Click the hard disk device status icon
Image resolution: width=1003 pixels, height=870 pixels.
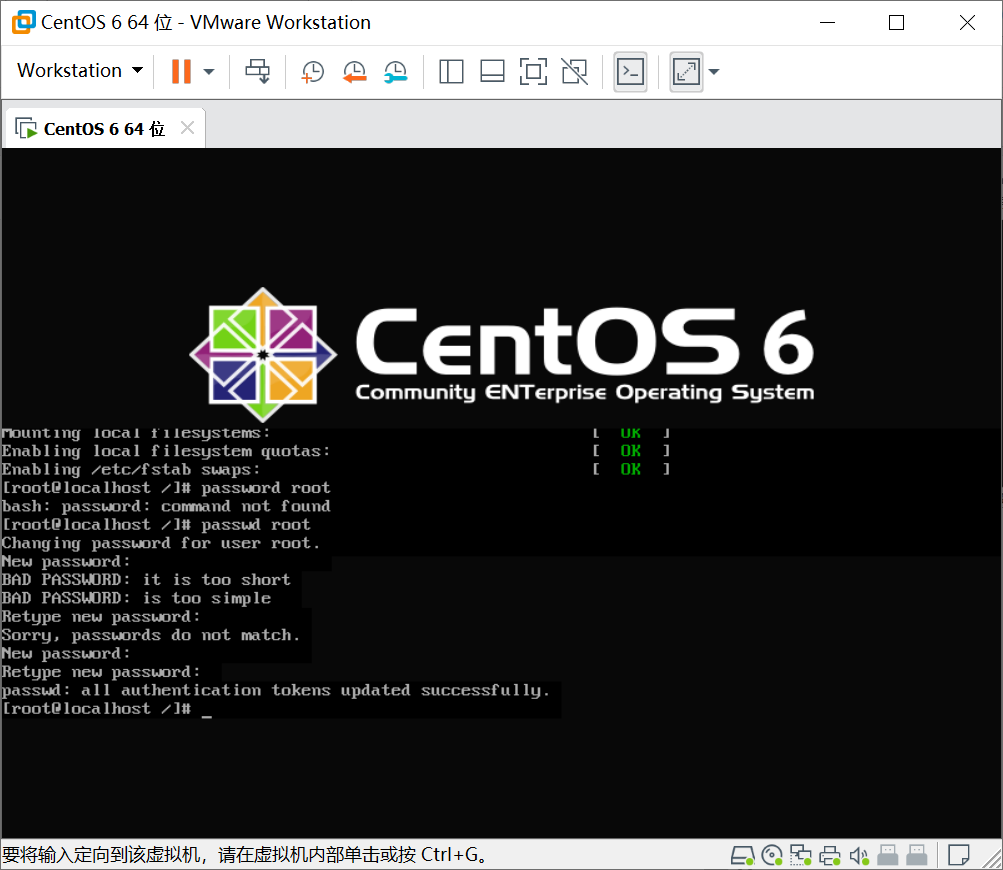coord(741,855)
